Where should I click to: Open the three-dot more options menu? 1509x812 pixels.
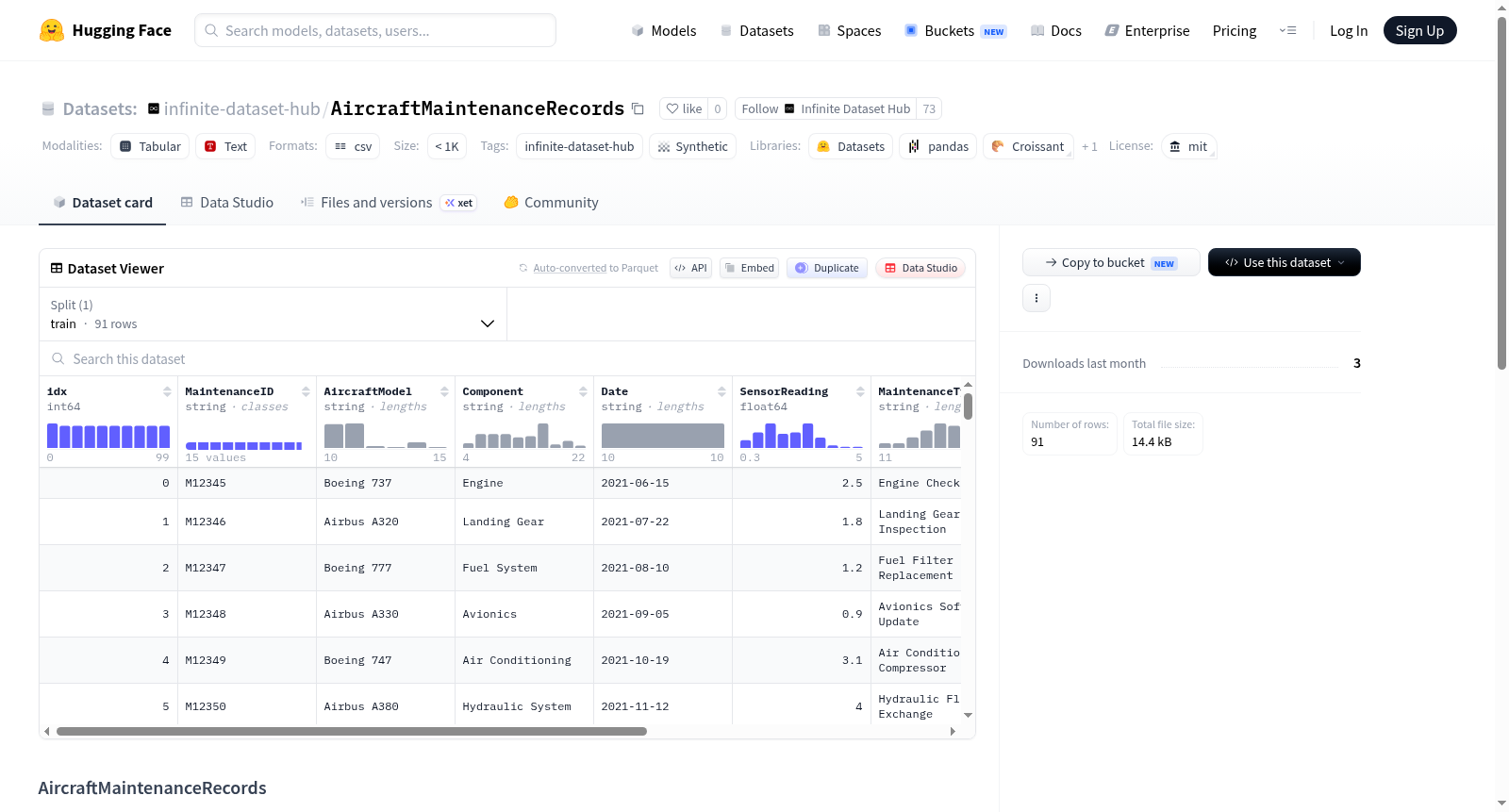tap(1036, 298)
